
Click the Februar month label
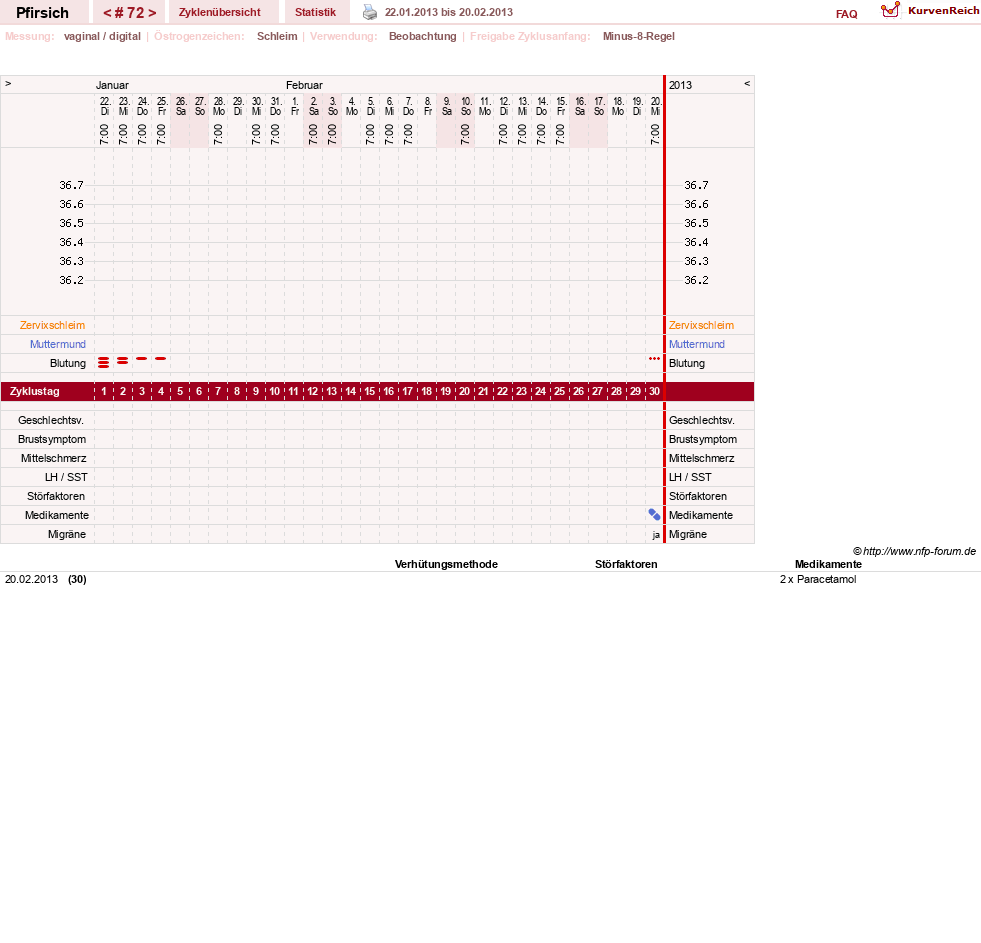pos(304,85)
